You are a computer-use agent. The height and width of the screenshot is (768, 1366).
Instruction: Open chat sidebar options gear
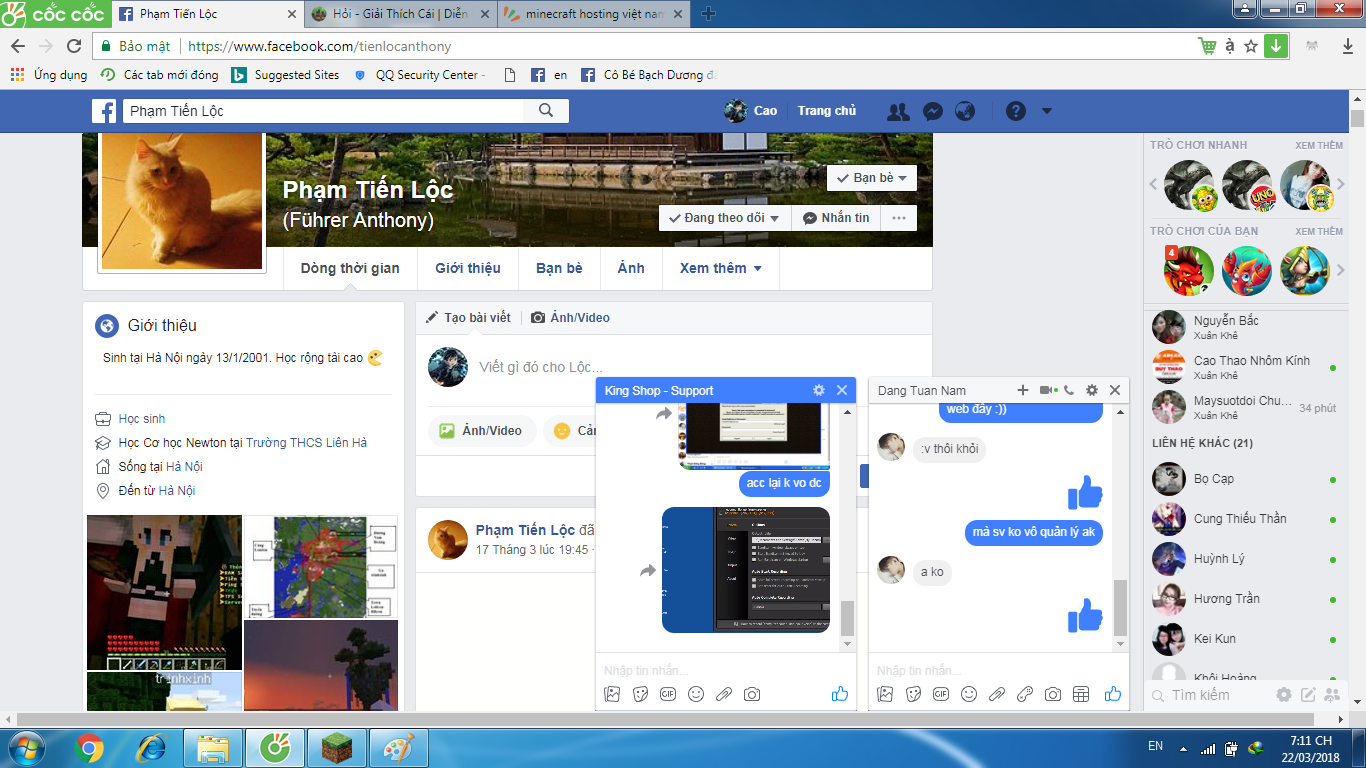1284,695
